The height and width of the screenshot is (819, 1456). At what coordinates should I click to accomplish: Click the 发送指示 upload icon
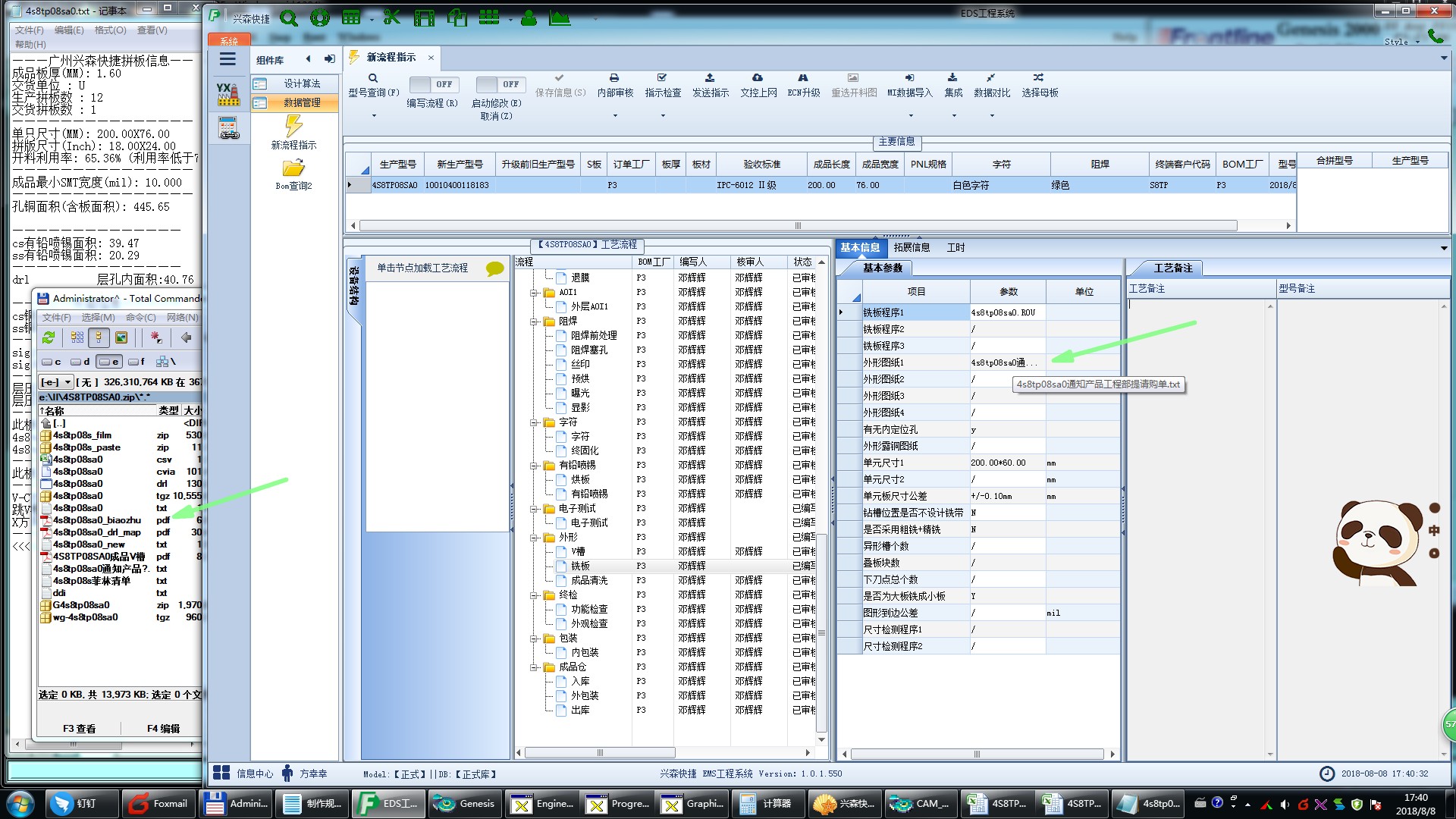tap(710, 78)
